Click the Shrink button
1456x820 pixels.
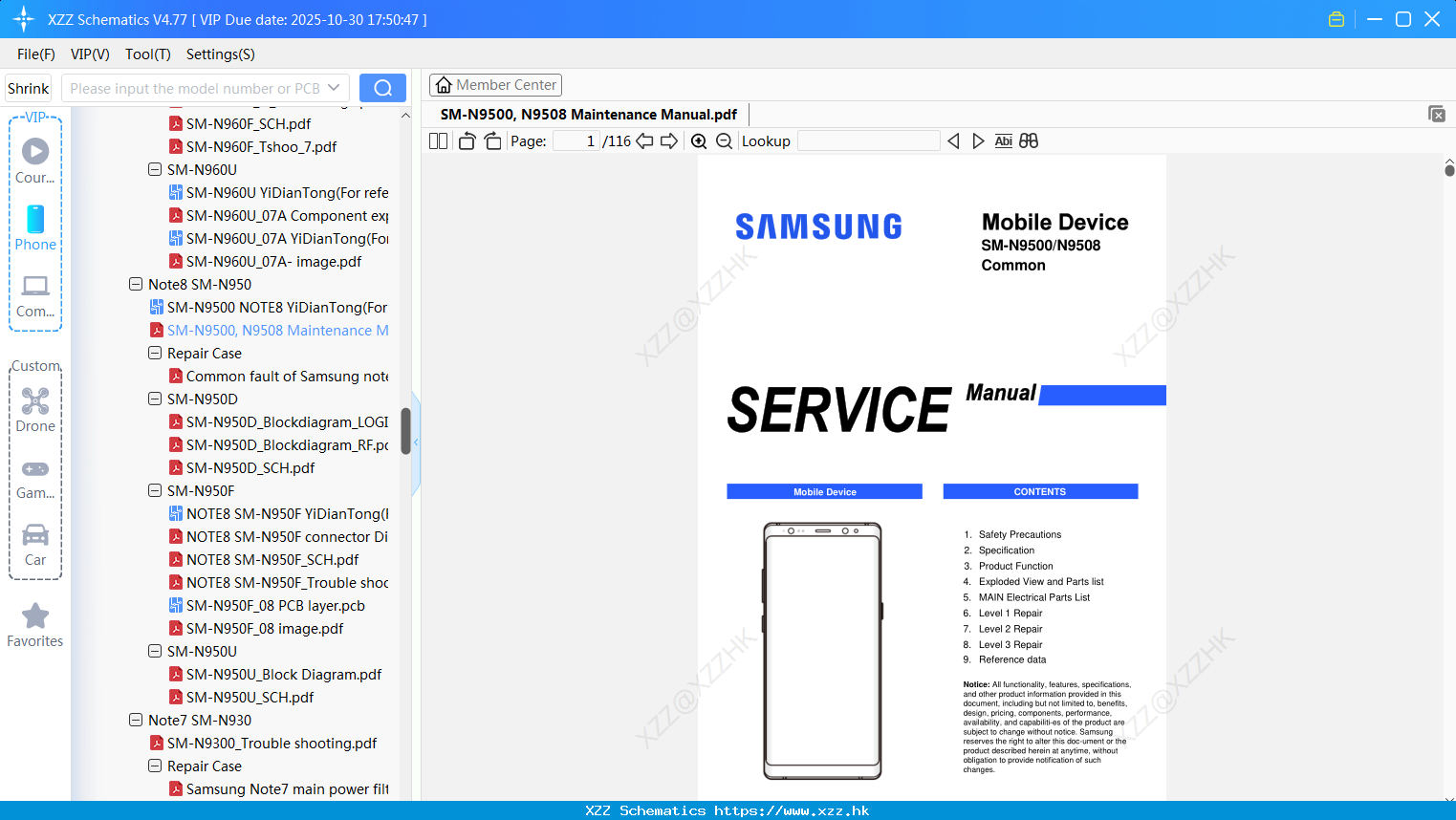[28, 88]
